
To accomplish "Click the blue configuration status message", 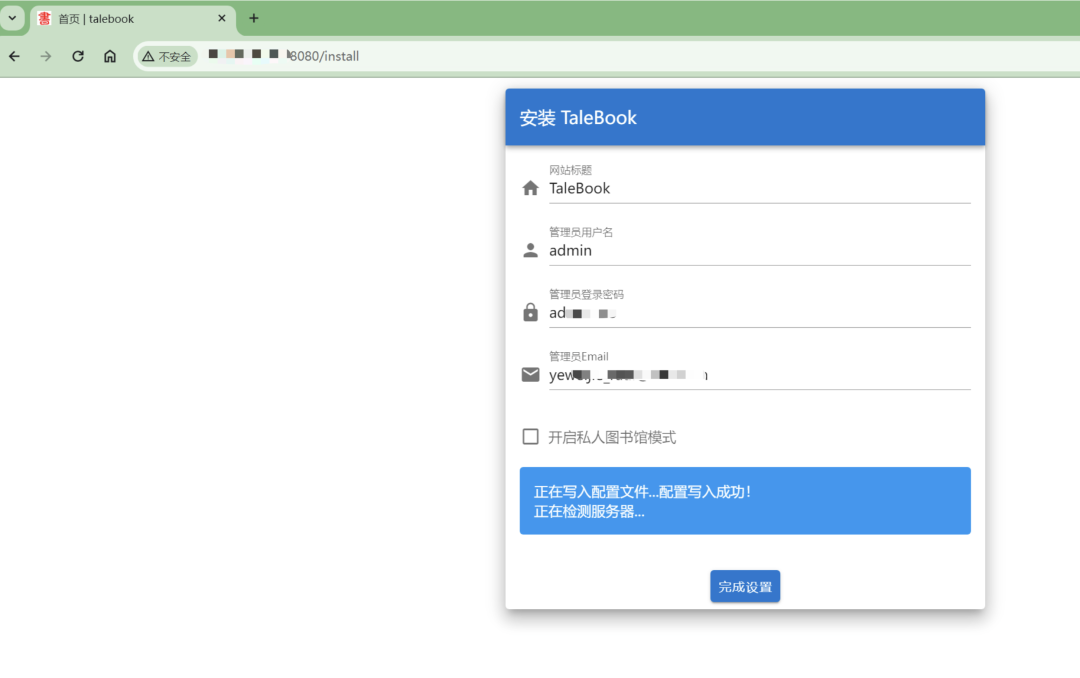I will click(x=745, y=500).
